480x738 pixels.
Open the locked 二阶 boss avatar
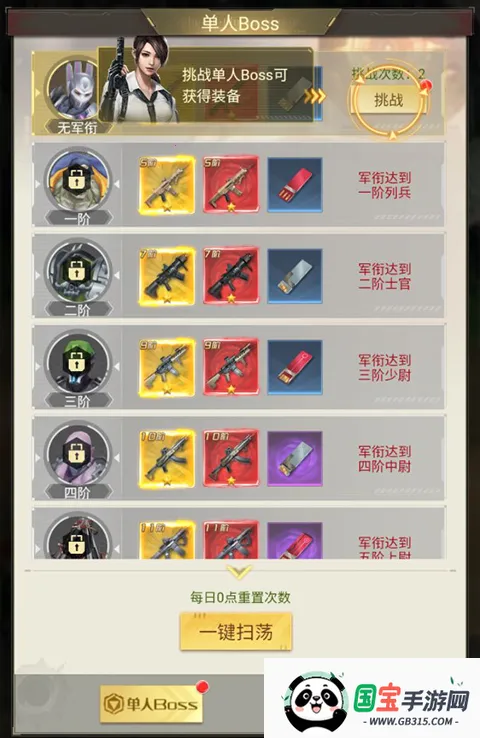(x=78, y=272)
